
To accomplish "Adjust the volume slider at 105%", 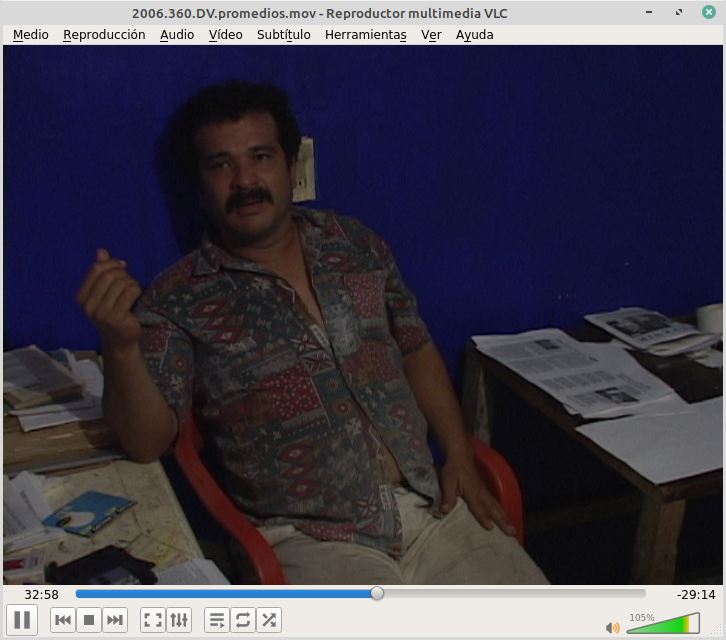I will [663, 623].
